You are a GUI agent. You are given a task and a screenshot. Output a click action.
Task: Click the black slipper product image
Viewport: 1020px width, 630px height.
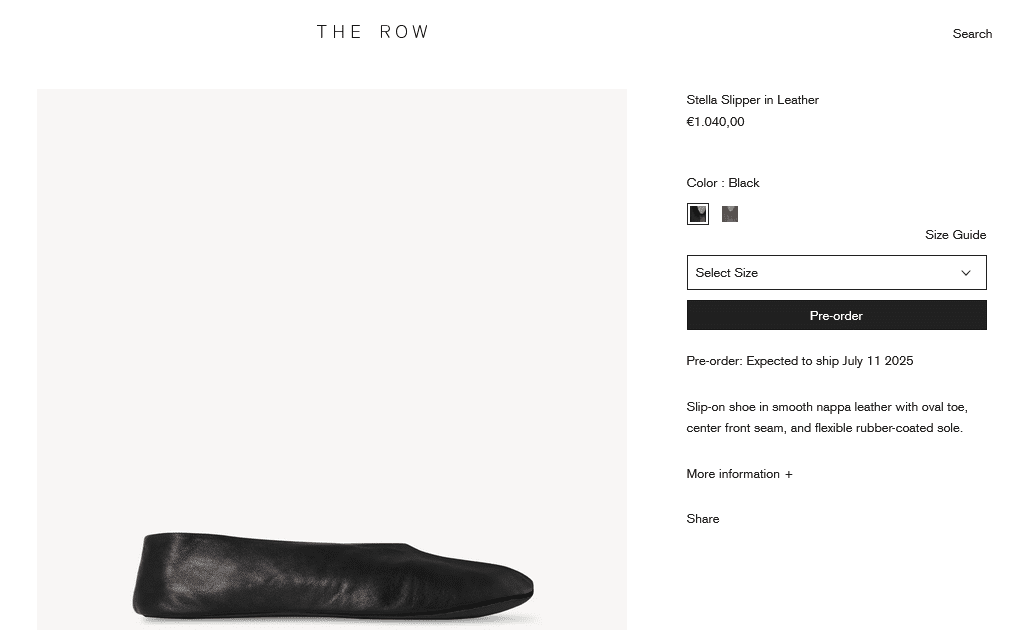coord(332,578)
